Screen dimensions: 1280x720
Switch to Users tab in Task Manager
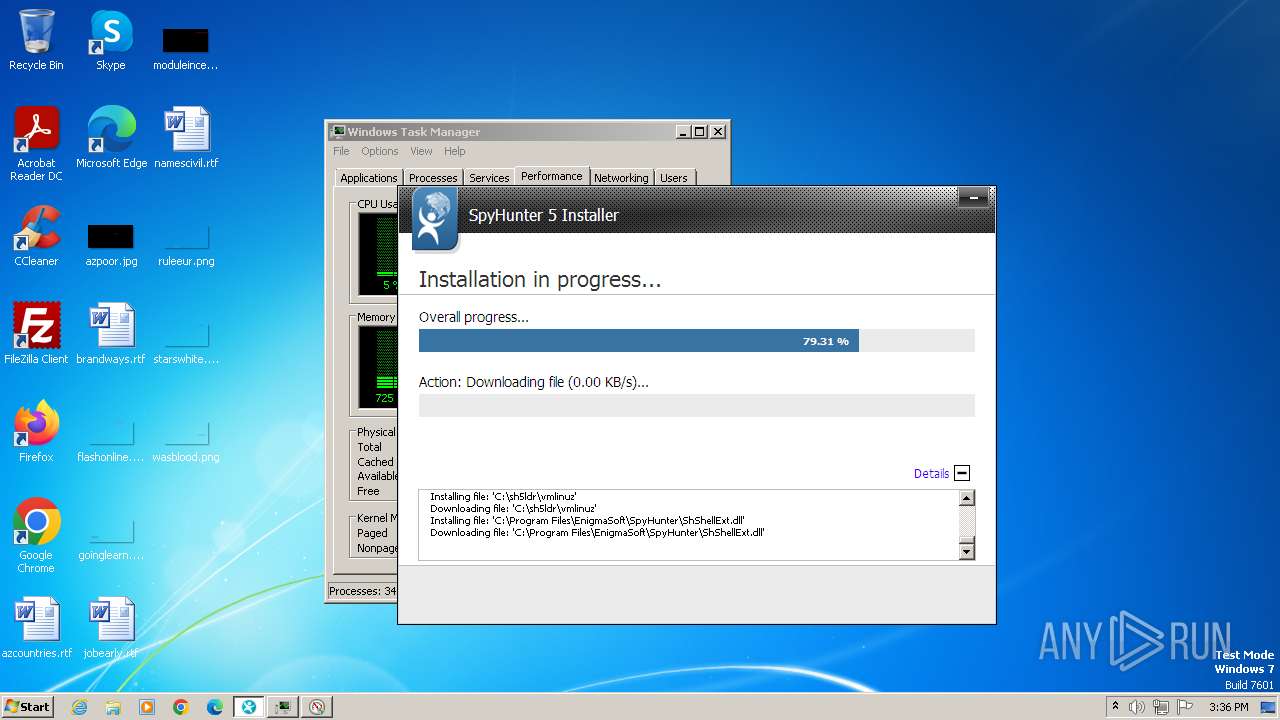[x=674, y=178]
